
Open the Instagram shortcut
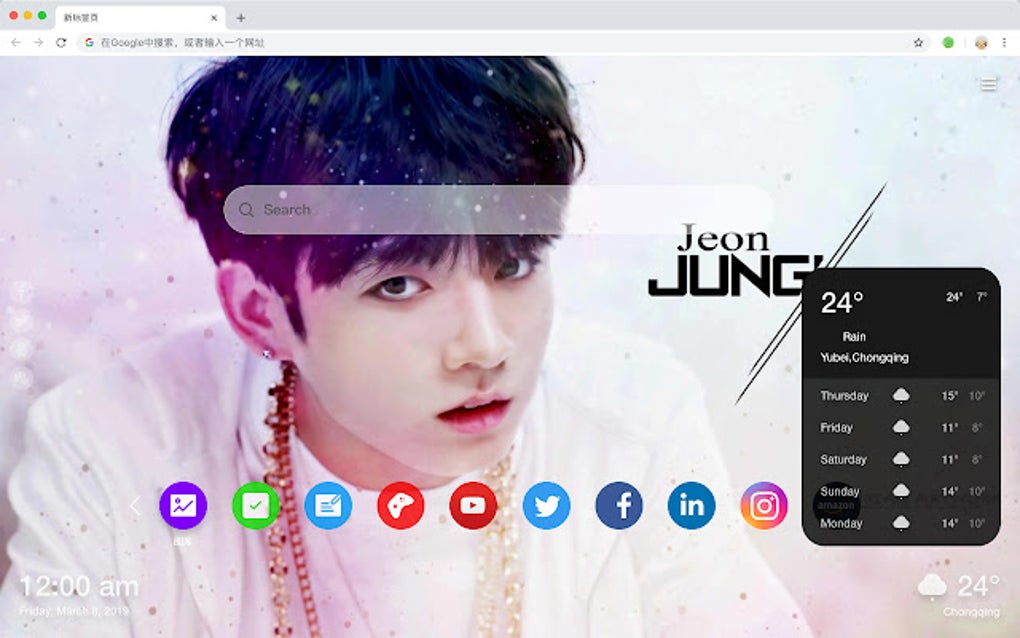[763, 506]
